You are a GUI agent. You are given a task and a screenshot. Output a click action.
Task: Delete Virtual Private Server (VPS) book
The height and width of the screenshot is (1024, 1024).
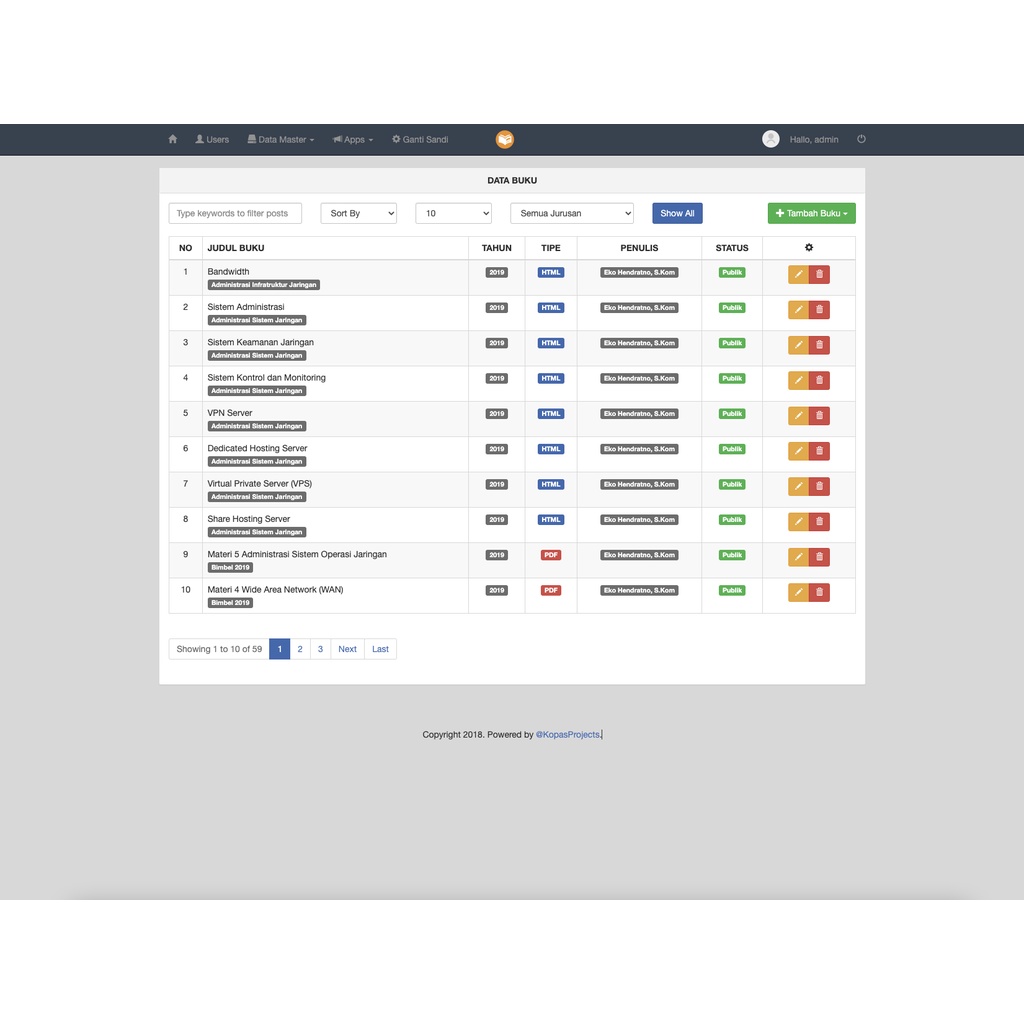tap(819, 486)
